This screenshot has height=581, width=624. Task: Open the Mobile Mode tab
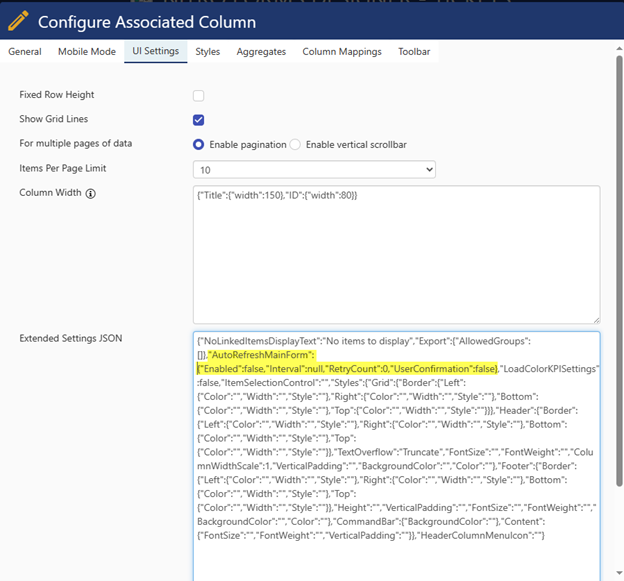tap(85, 52)
